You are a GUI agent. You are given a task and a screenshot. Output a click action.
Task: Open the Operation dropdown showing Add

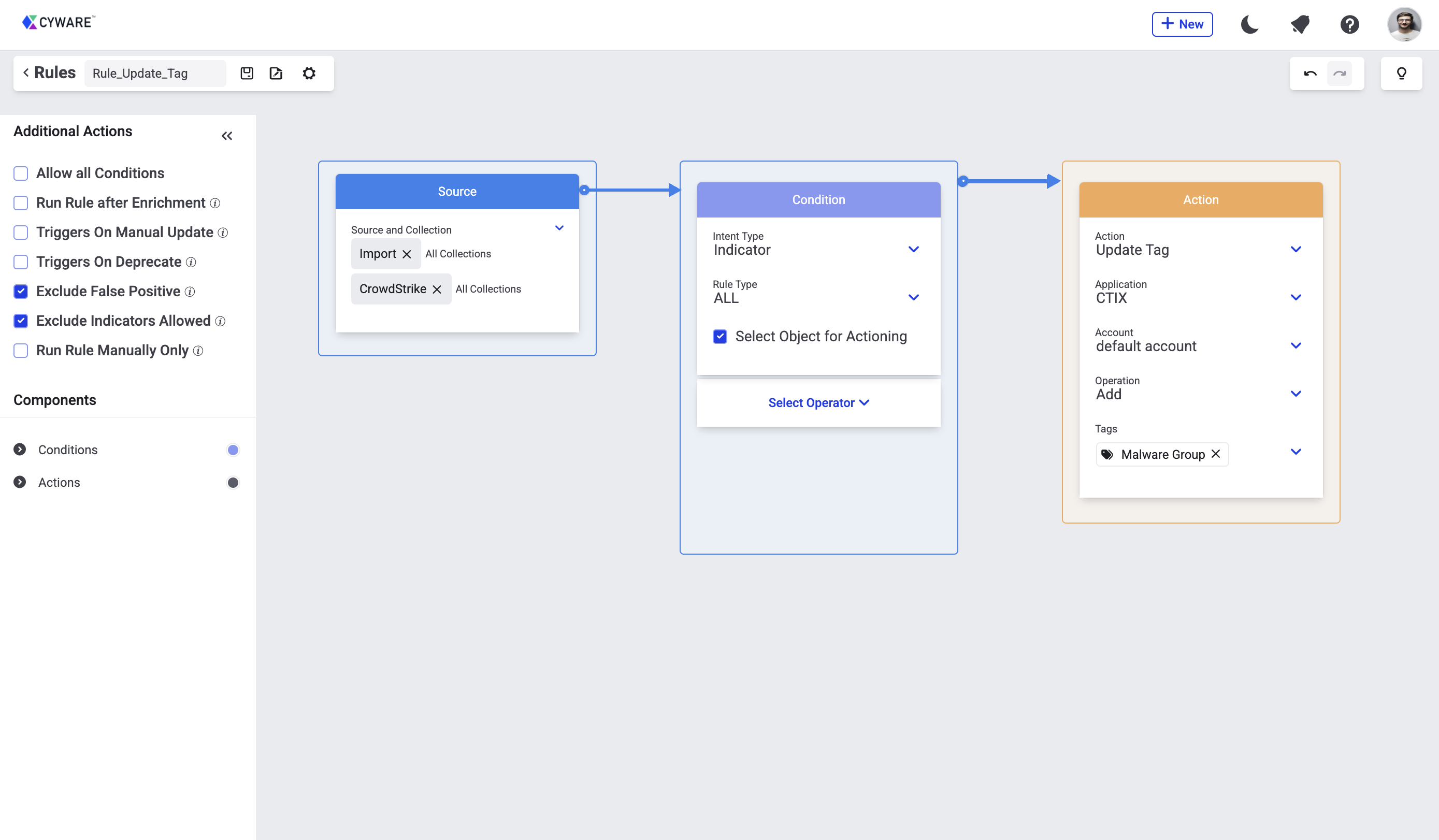1295,394
